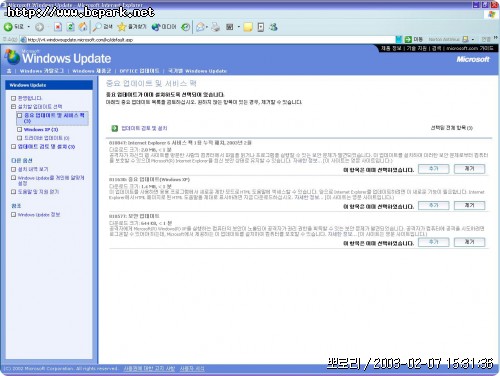Click the Windows flag throbber icon
500x376 pixels.
point(492,14)
